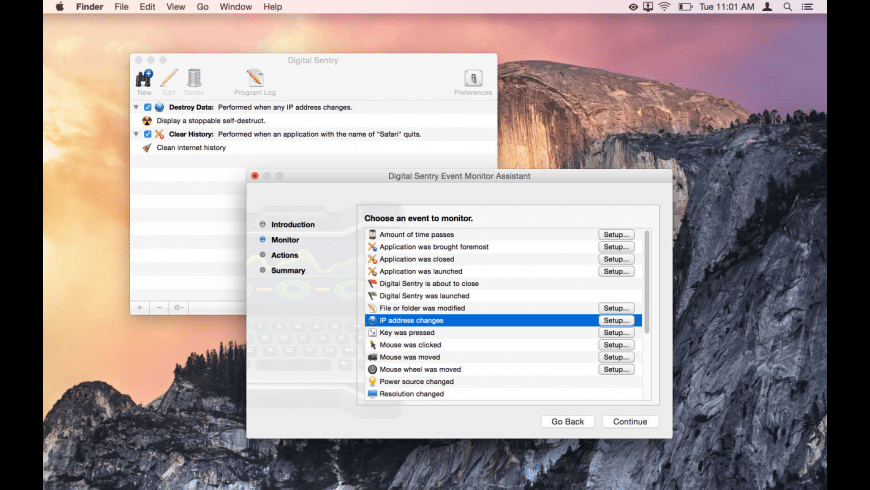Open the Window menu in the menu bar
The image size is (870, 490).
[235, 7]
